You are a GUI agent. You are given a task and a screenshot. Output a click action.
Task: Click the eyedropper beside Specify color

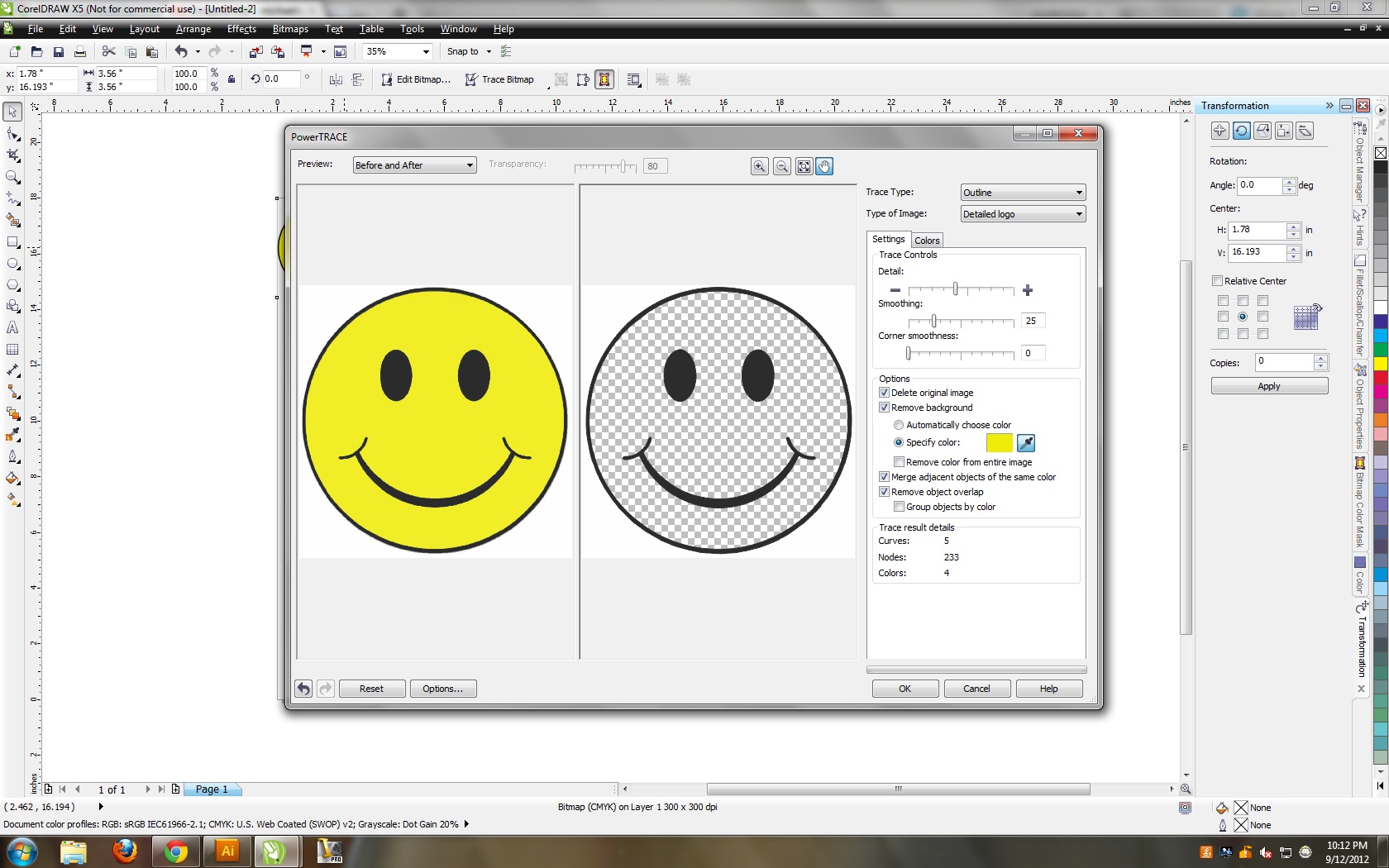pos(1026,443)
